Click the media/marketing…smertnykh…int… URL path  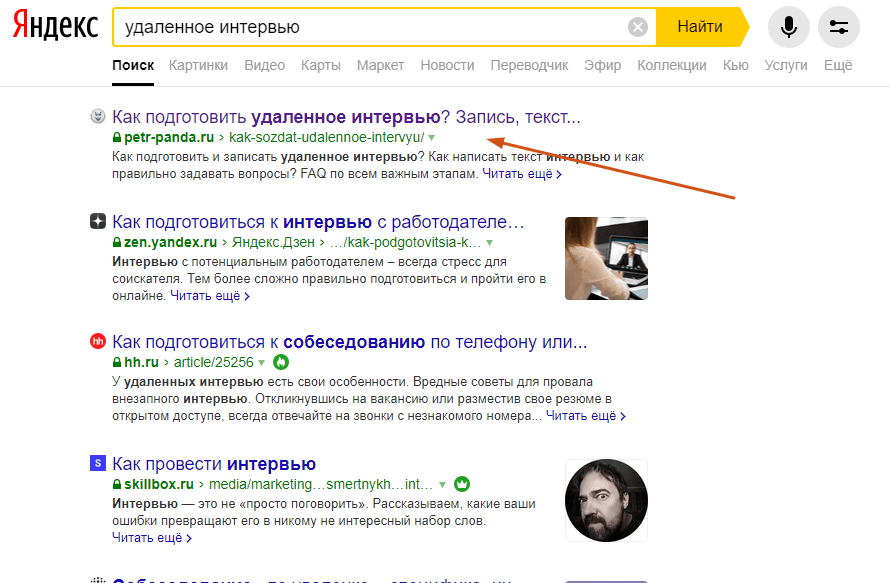321,484
